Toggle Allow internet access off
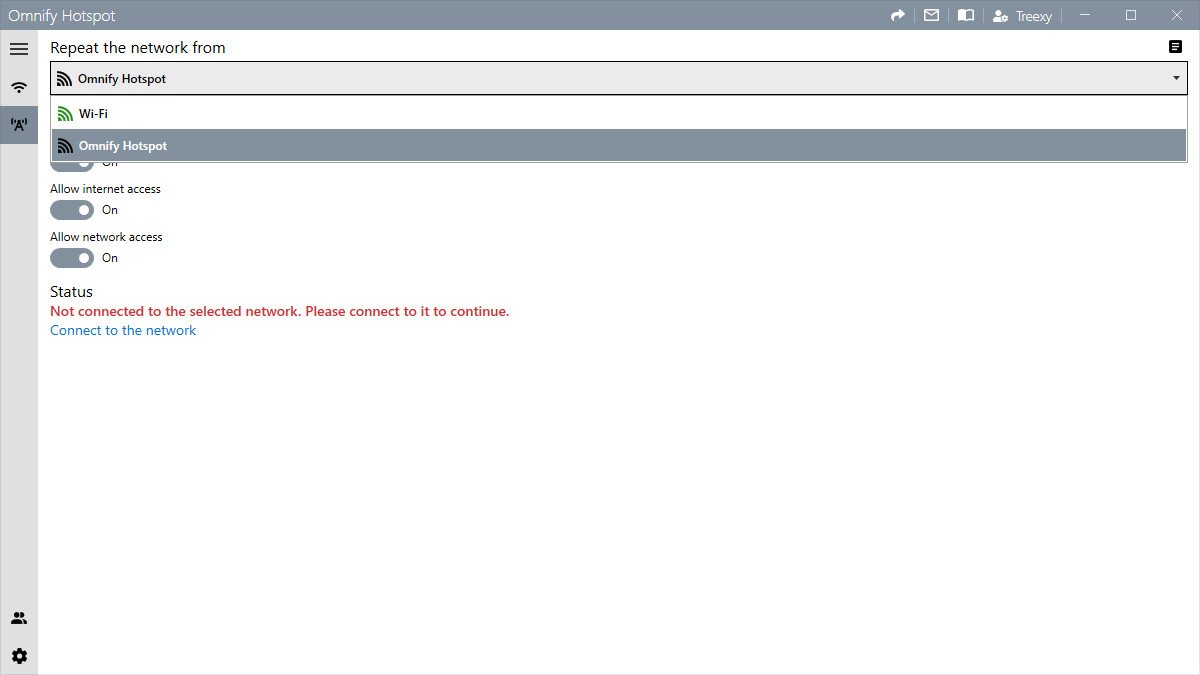 point(71,210)
